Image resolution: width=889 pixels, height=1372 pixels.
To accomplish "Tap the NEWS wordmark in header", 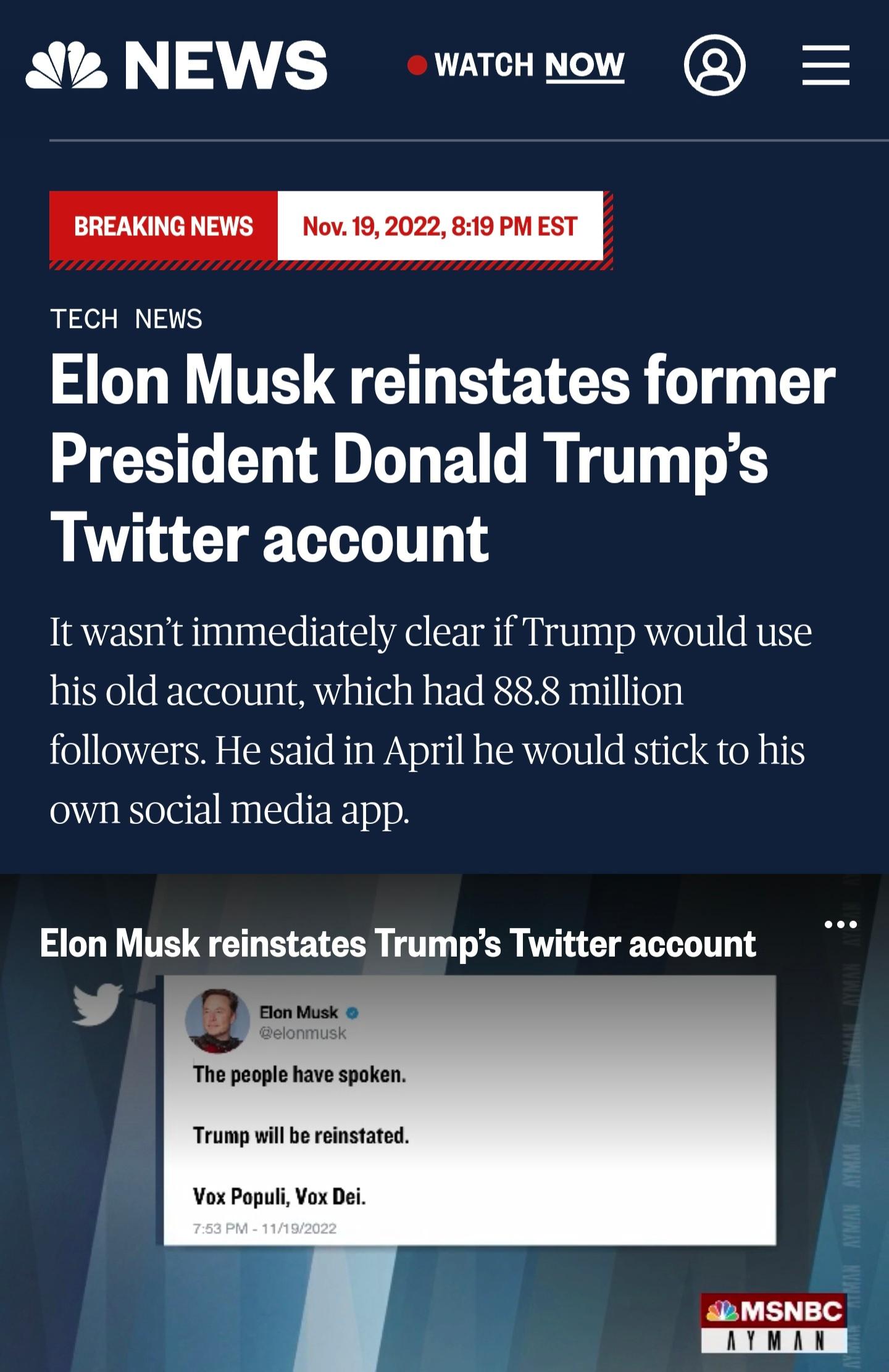I will (226, 65).
